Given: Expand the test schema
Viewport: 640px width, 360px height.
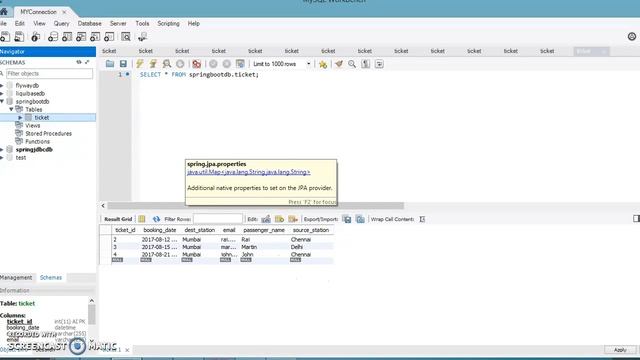Looking at the screenshot, I should (x=2, y=158).
